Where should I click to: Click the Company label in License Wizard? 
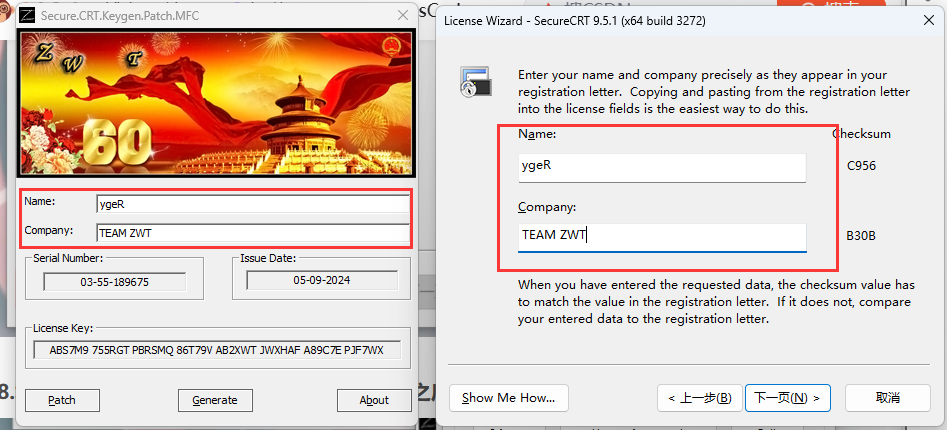click(547, 207)
